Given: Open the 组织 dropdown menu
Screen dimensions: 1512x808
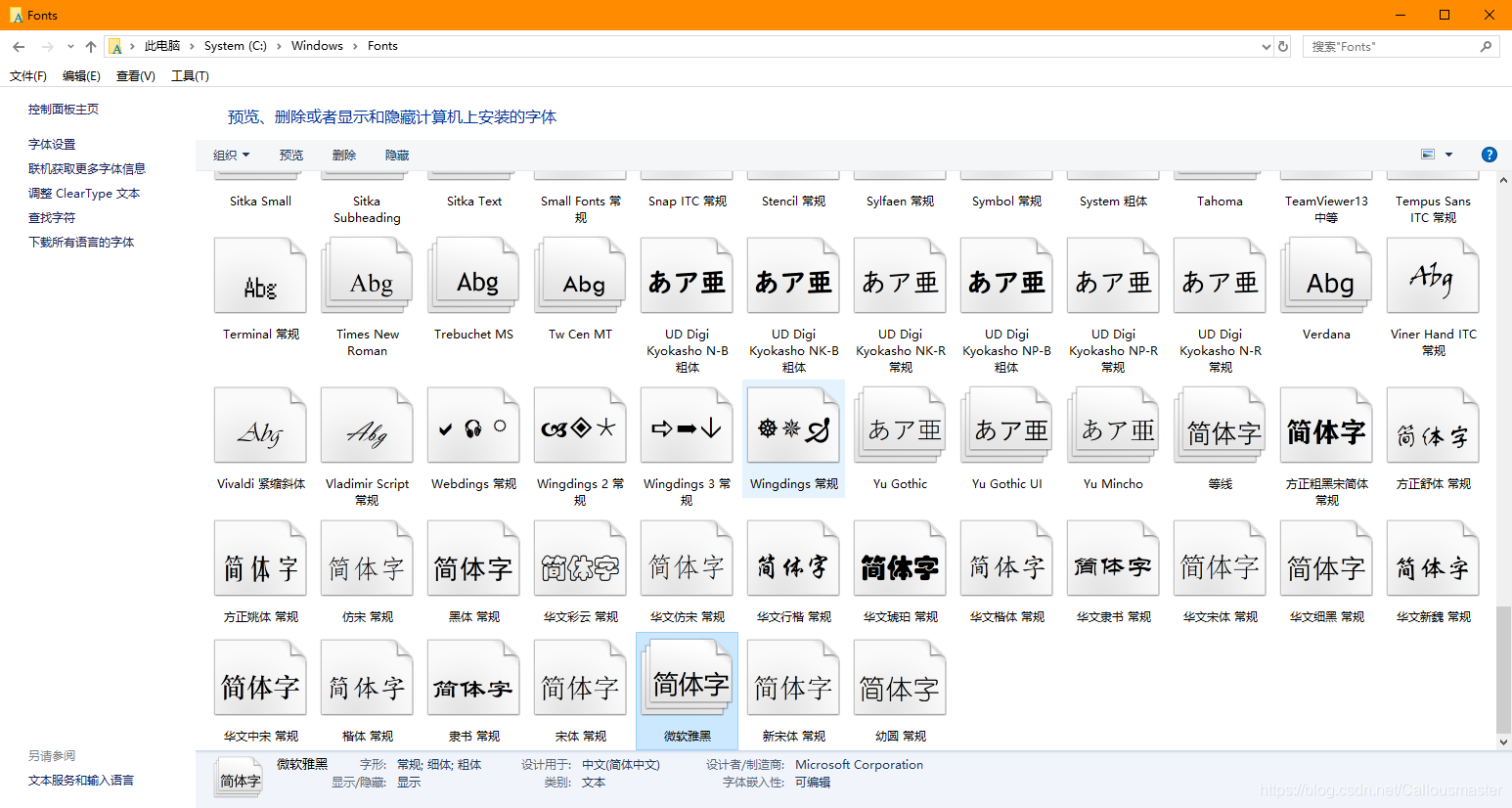Looking at the screenshot, I should click(232, 155).
